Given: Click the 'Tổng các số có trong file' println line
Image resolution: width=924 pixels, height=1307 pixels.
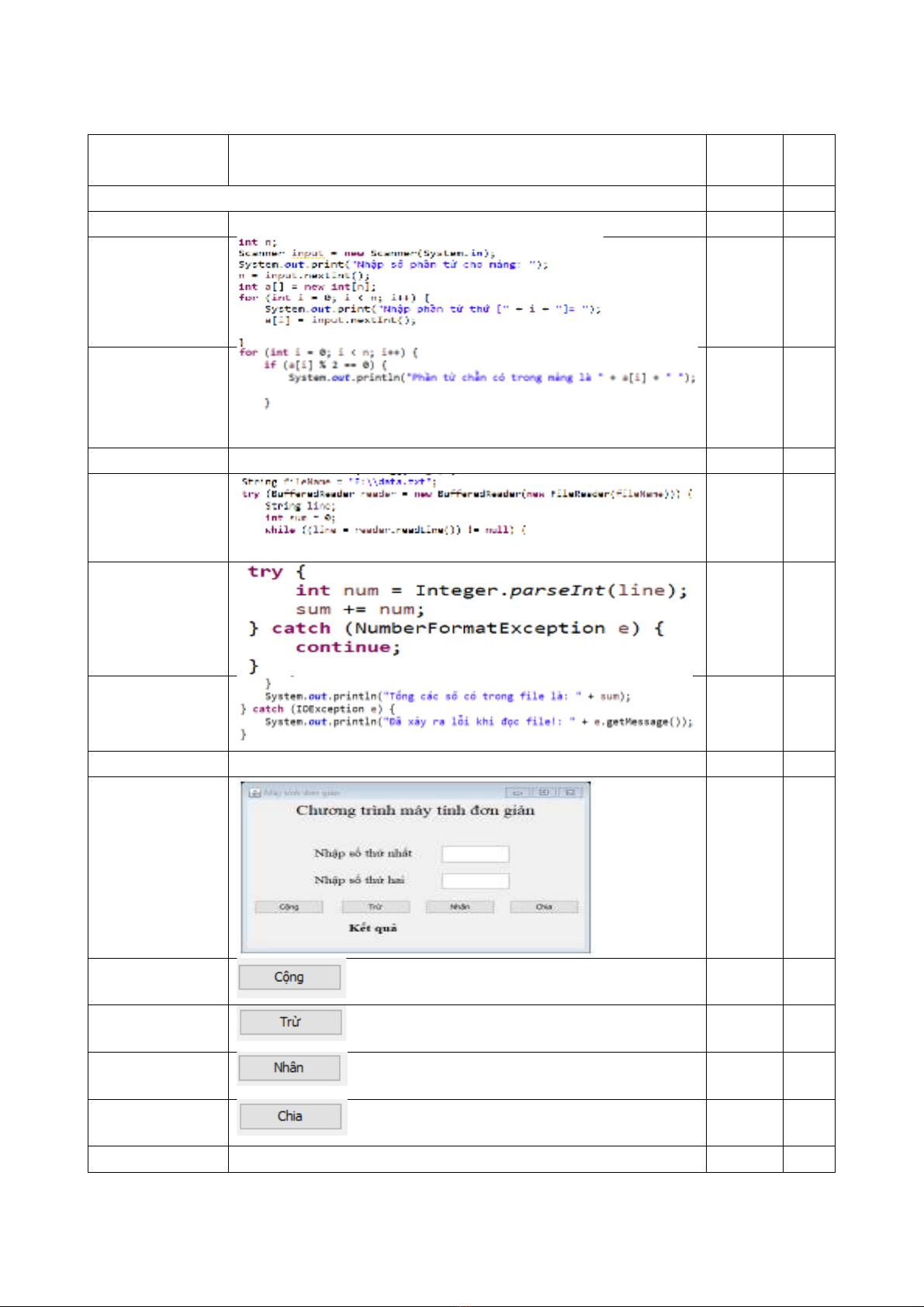Looking at the screenshot, I should click(x=448, y=697).
